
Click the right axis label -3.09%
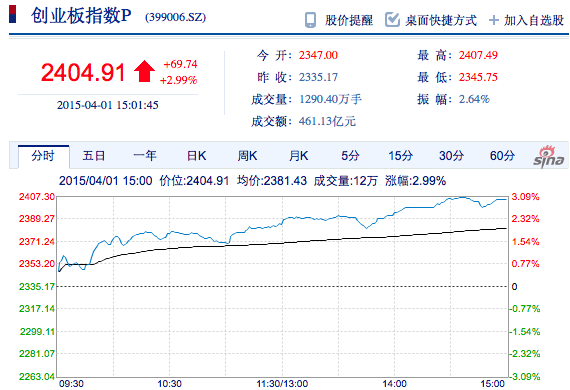524,377
